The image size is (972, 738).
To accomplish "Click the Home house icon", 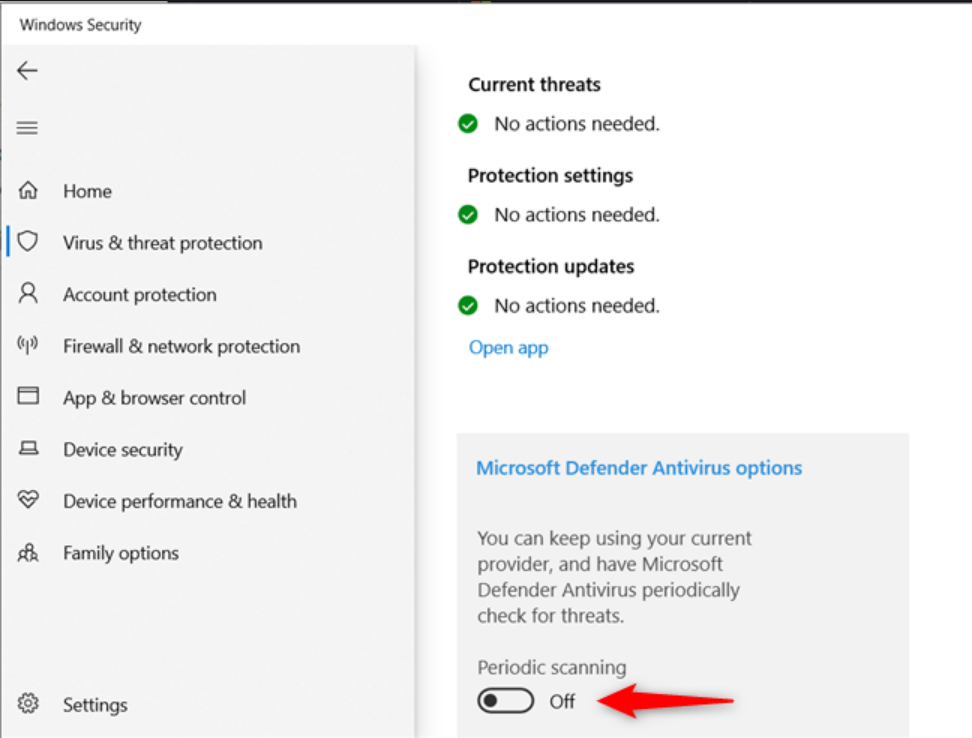I will (28, 191).
